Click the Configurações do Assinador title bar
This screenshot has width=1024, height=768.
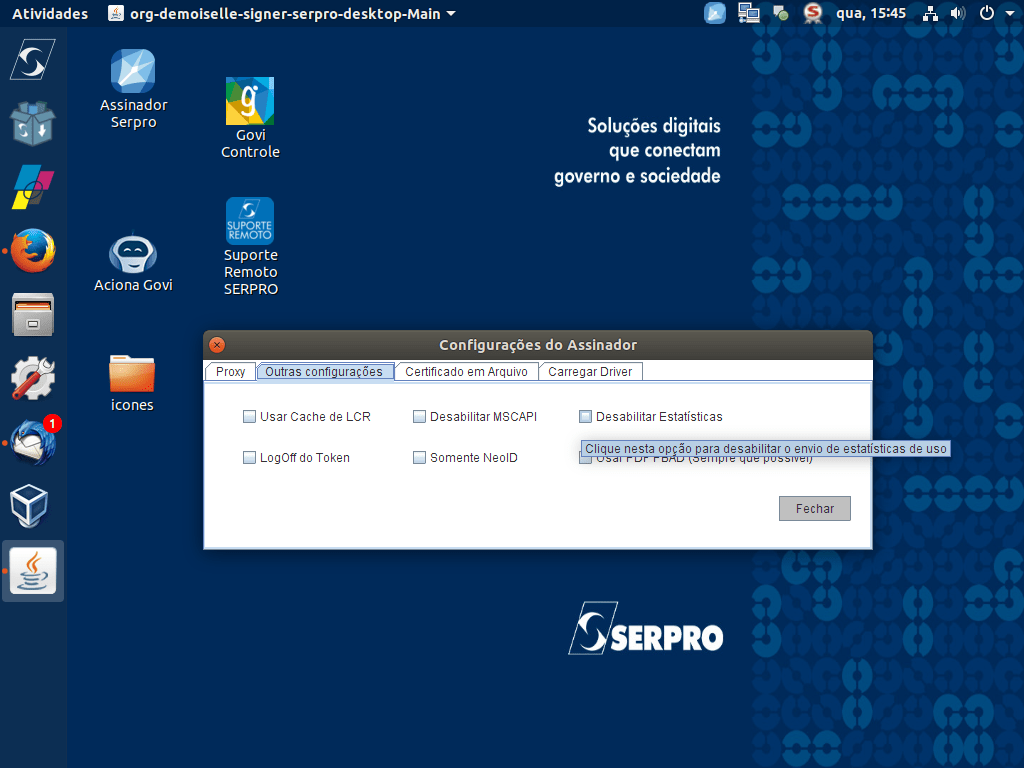point(538,345)
